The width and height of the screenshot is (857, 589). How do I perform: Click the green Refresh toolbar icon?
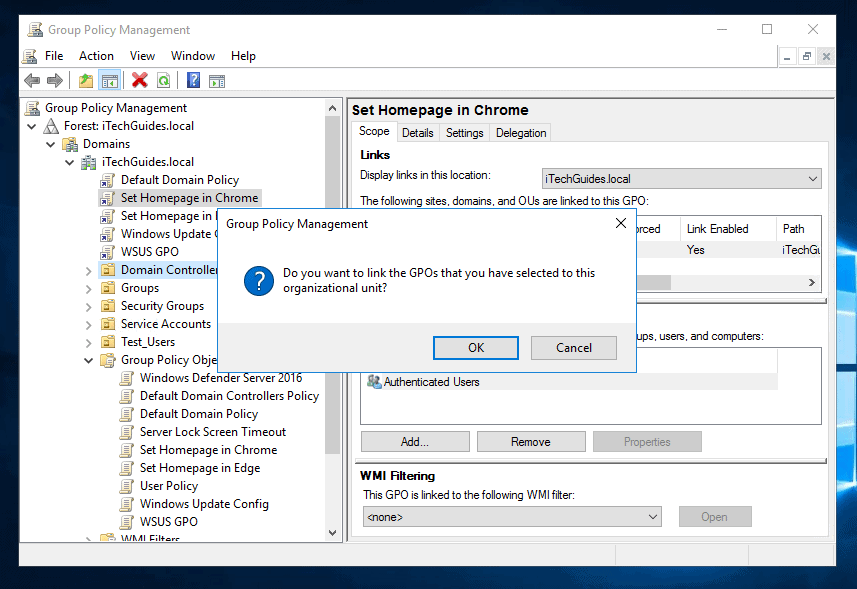pyautogui.click(x=162, y=81)
